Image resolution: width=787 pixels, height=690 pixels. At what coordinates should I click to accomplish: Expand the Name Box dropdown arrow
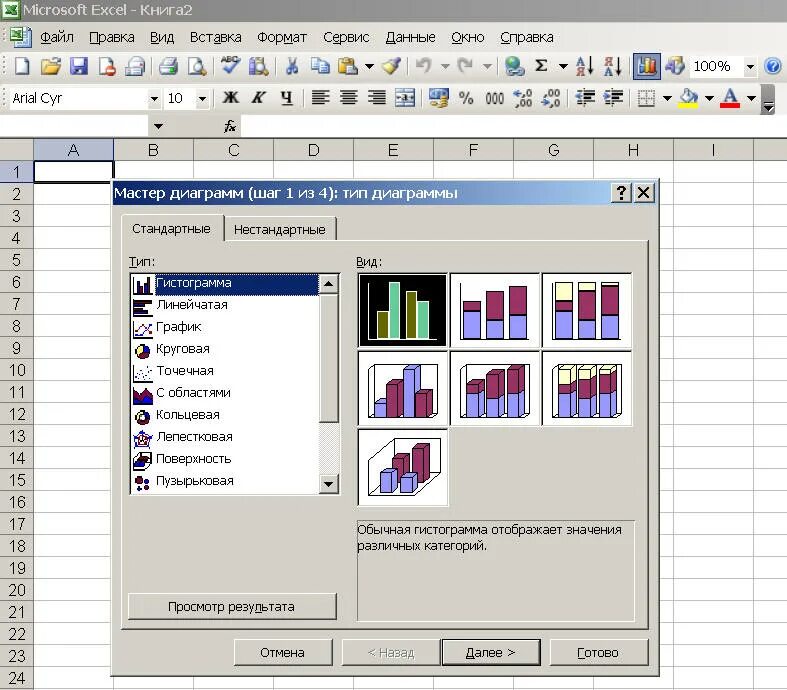[158, 126]
